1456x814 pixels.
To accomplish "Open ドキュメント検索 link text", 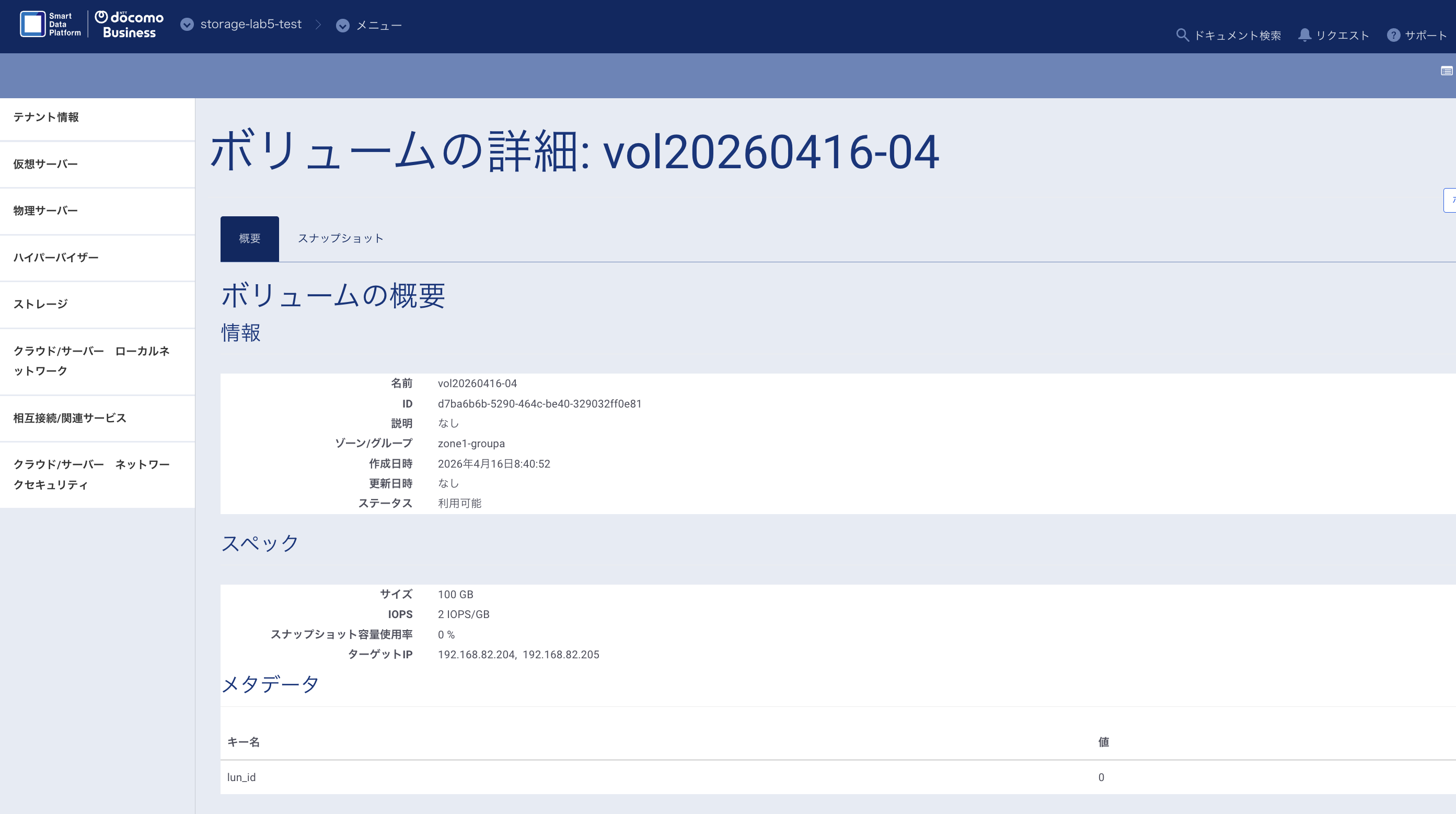I will click(1237, 36).
